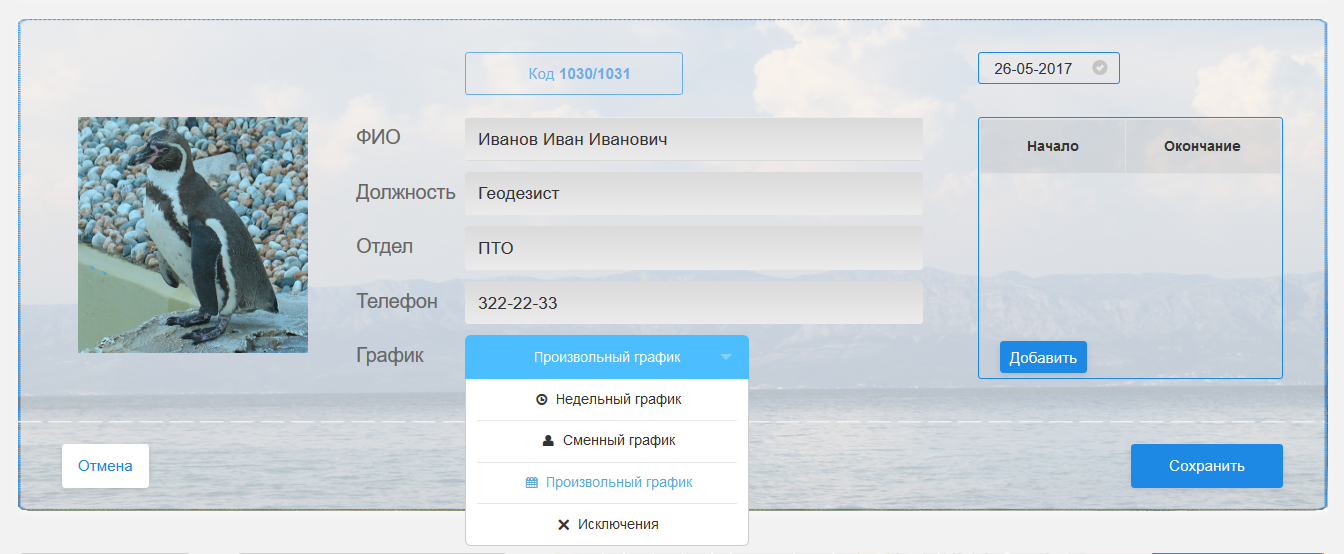Click the cross icon beside Исключения
1344x554 pixels.
click(x=564, y=524)
